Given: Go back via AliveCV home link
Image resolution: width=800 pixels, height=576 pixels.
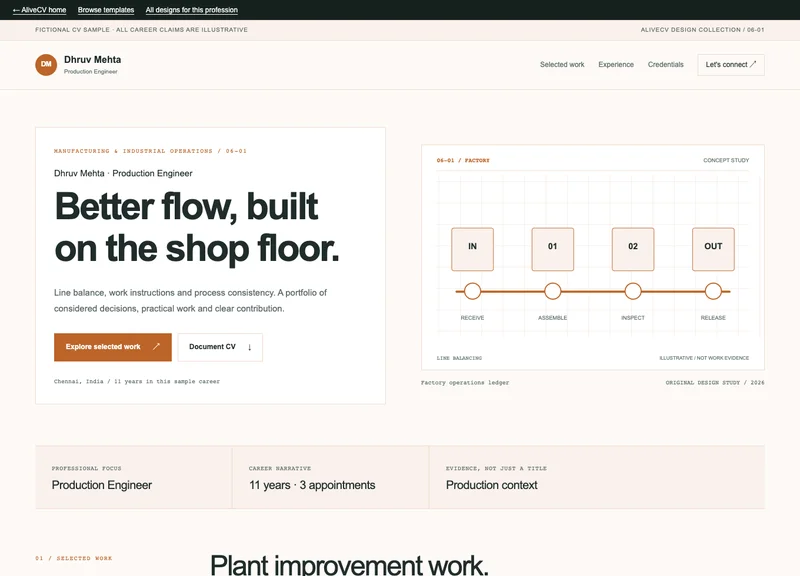Looking at the screenshot, I should pos(39,10).
